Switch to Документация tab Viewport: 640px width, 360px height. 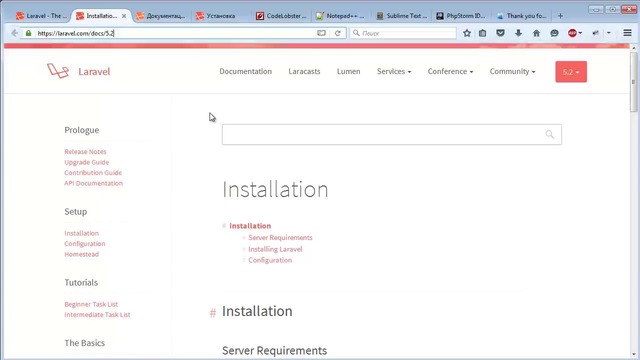point(161,16)
